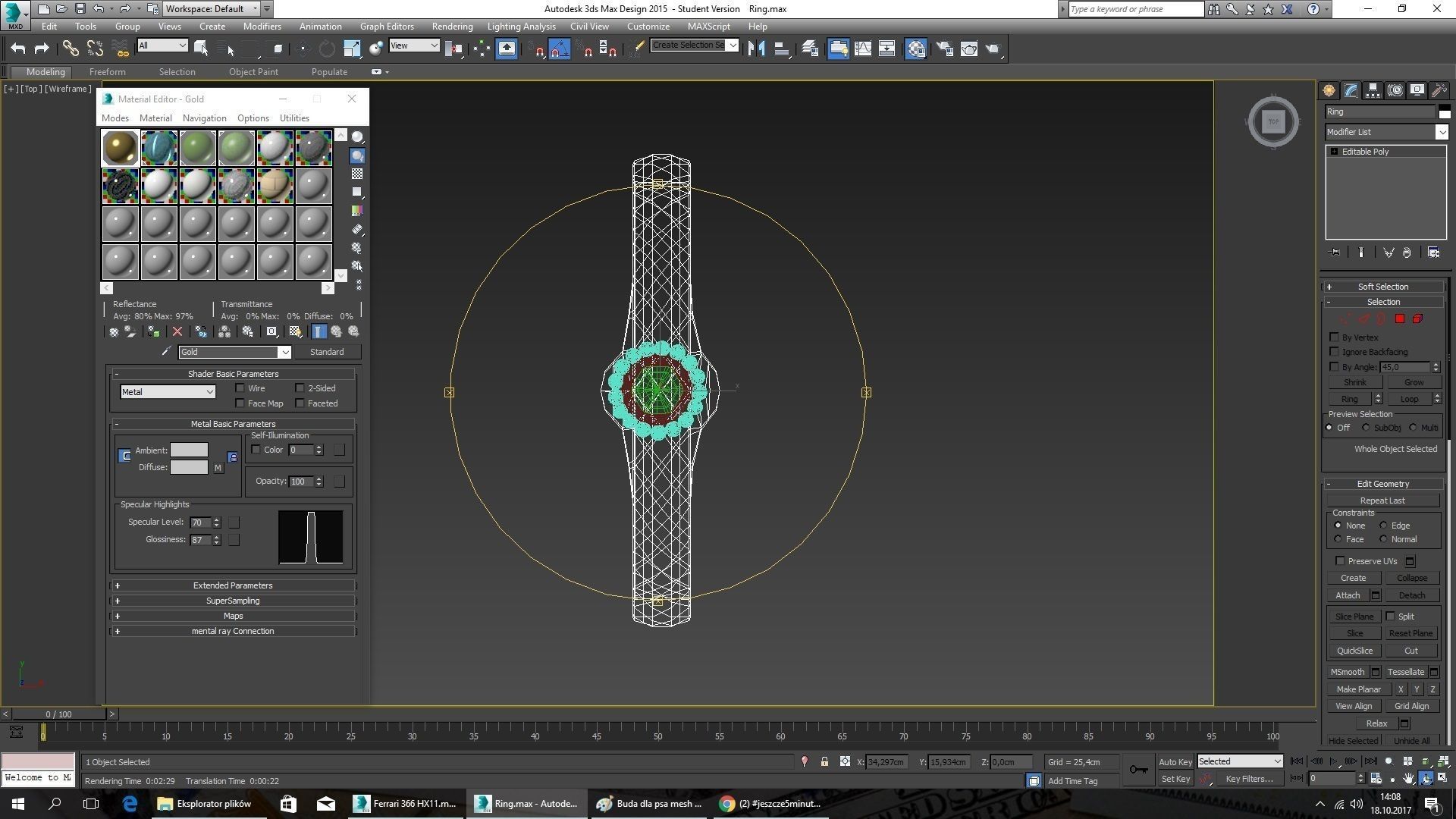Click the Diffuse color swatch
The image size is (1456, 819).
click(189, 467)
